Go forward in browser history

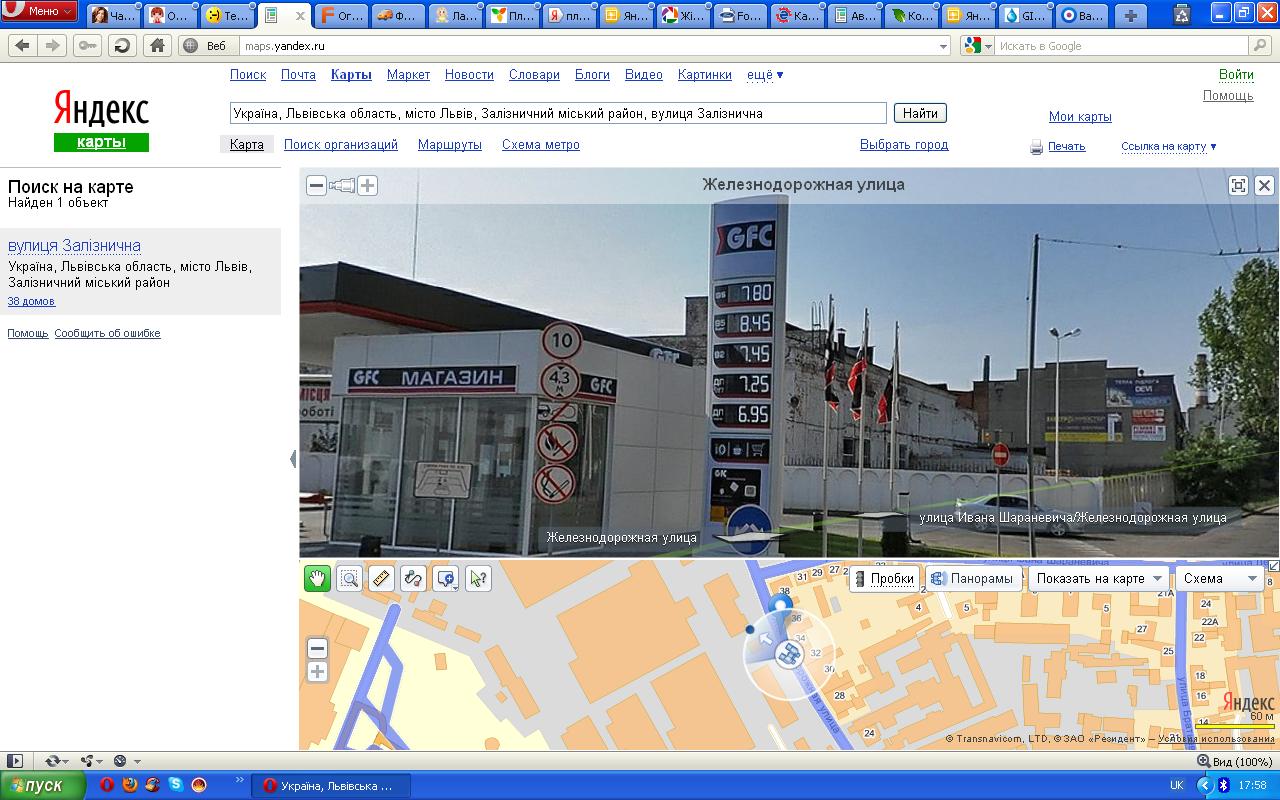coord(53,46)
